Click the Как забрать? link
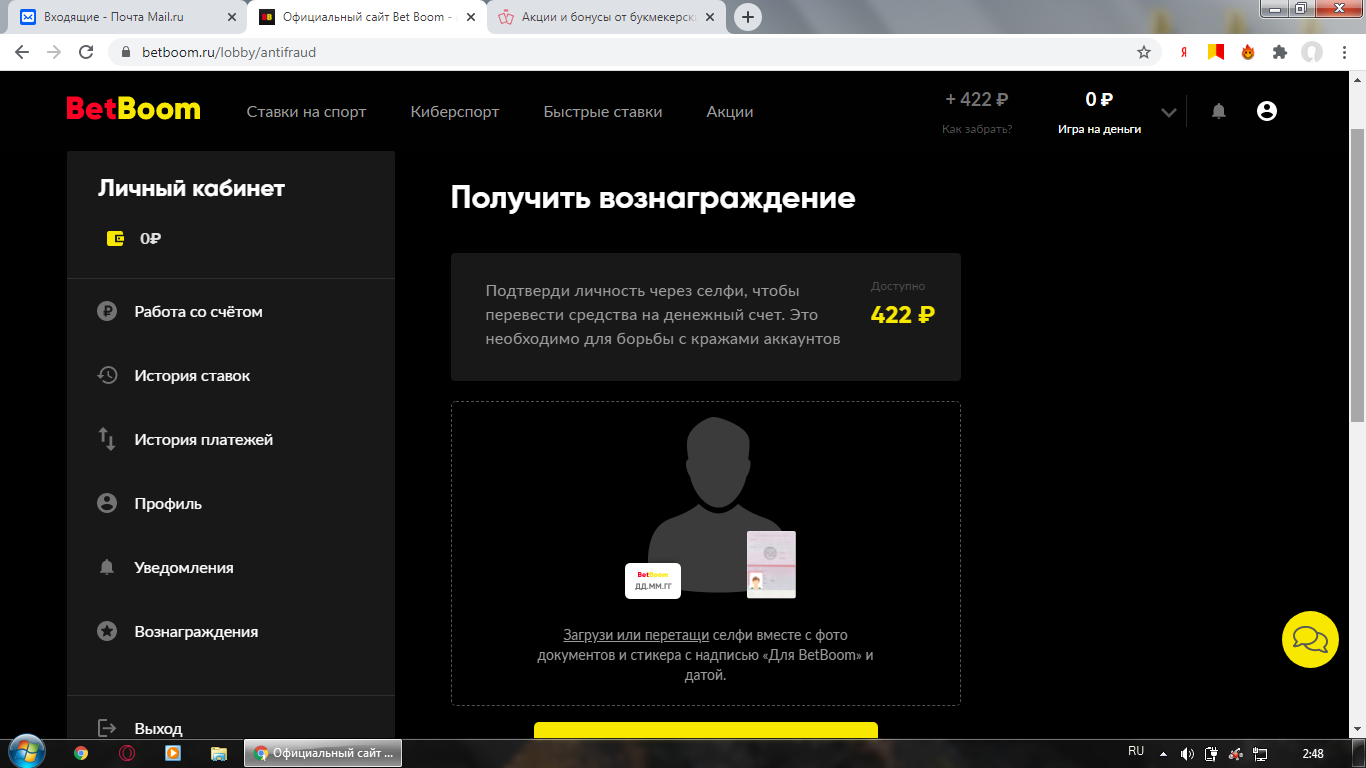 tap(976, 129)
